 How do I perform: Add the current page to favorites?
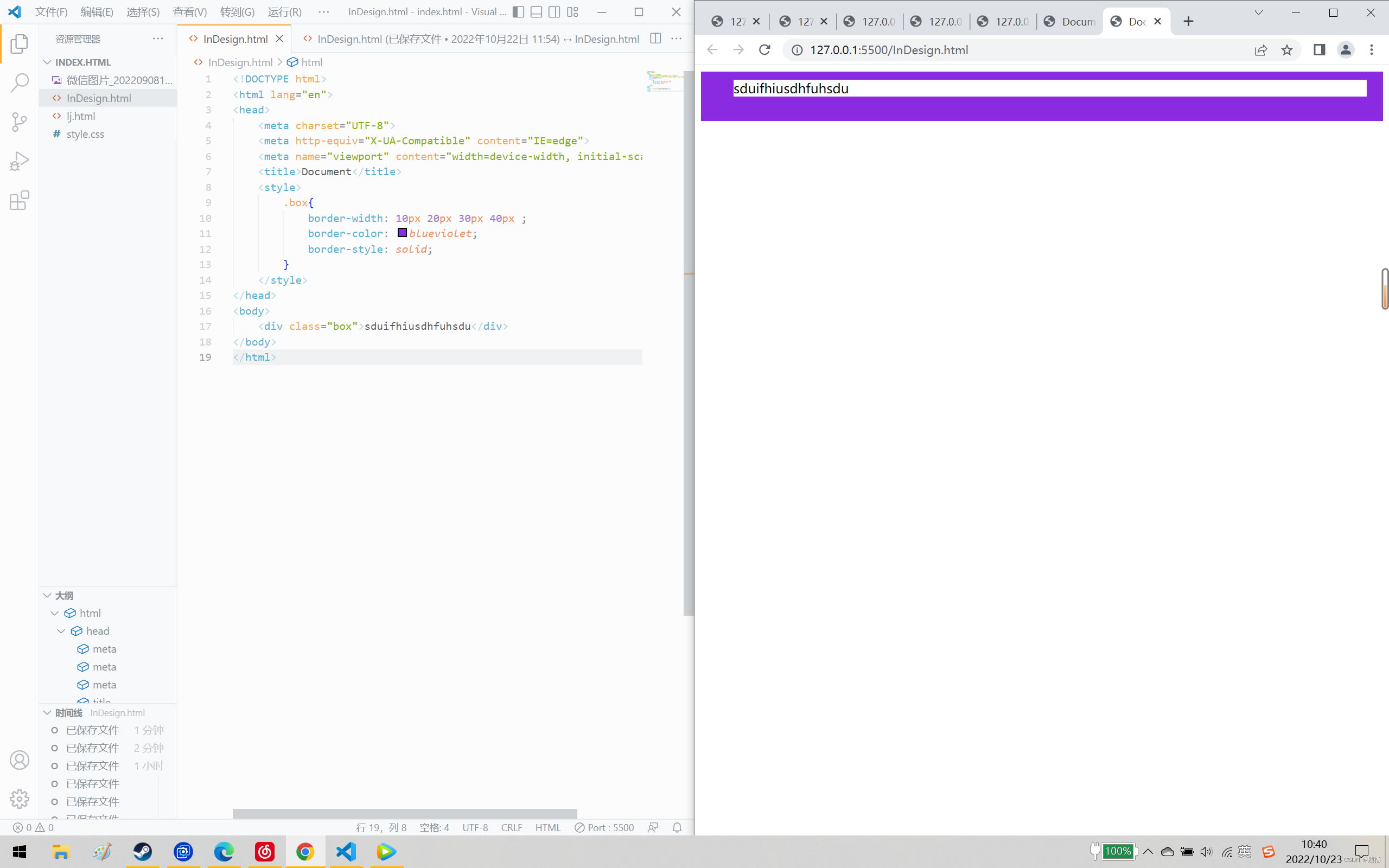coord(1287,50)
